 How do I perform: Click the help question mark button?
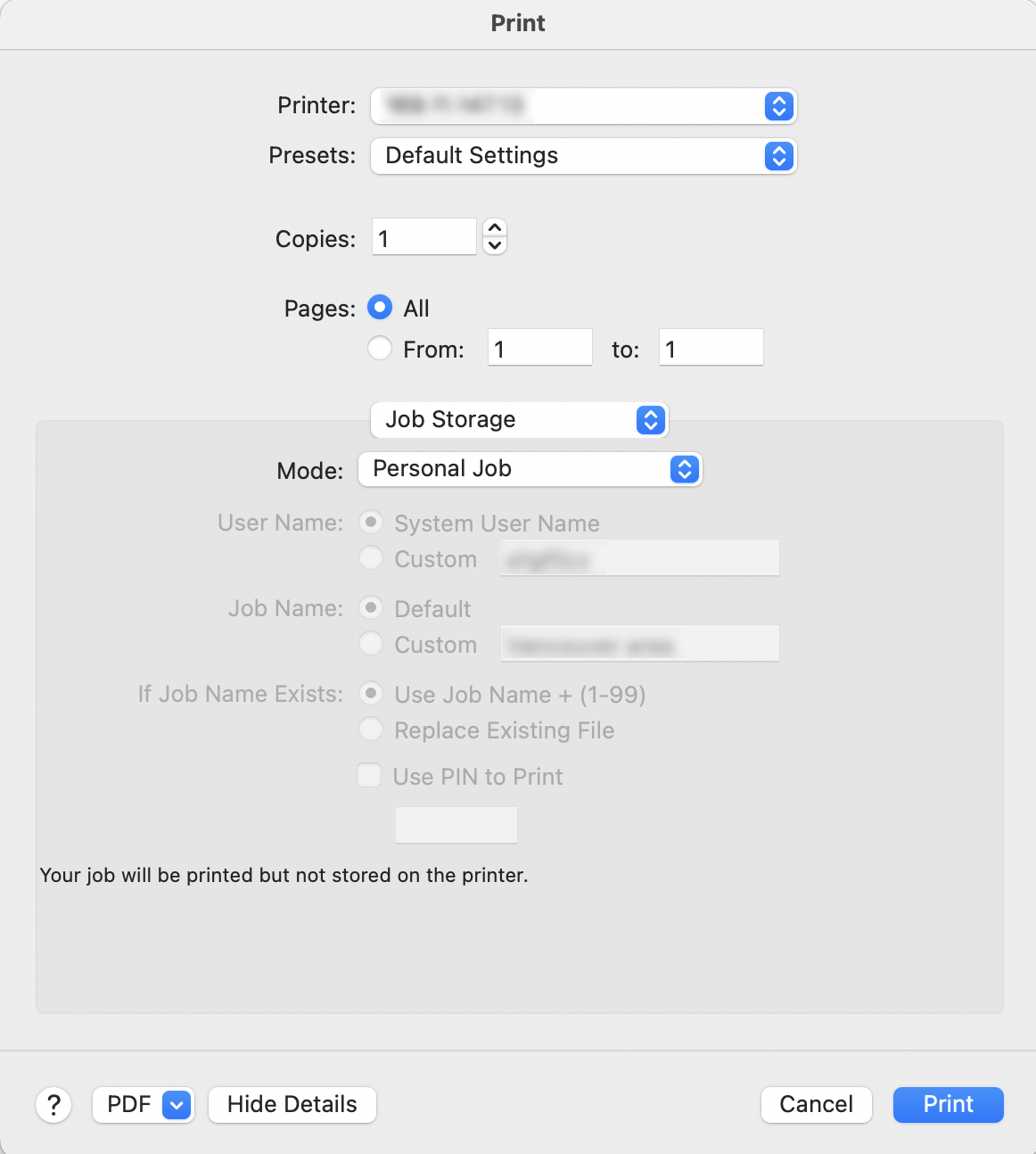[x=53, y=1105]
